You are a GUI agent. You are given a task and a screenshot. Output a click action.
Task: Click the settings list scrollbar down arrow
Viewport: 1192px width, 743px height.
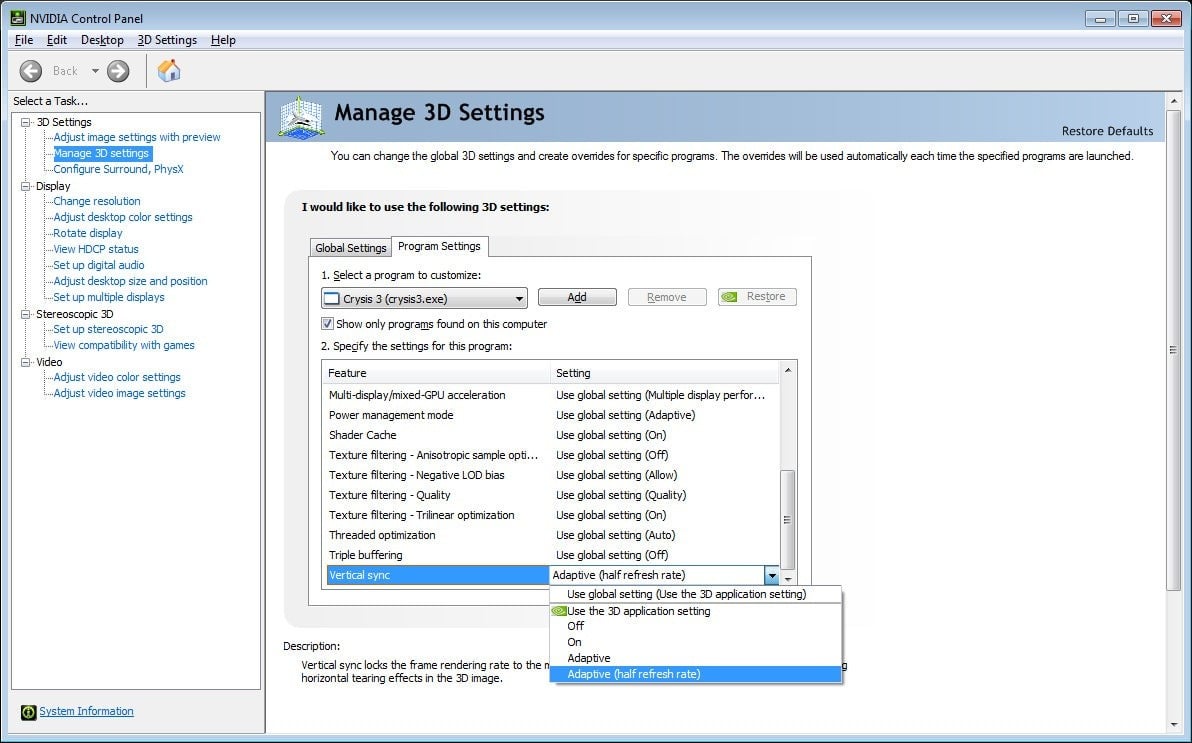788,579
